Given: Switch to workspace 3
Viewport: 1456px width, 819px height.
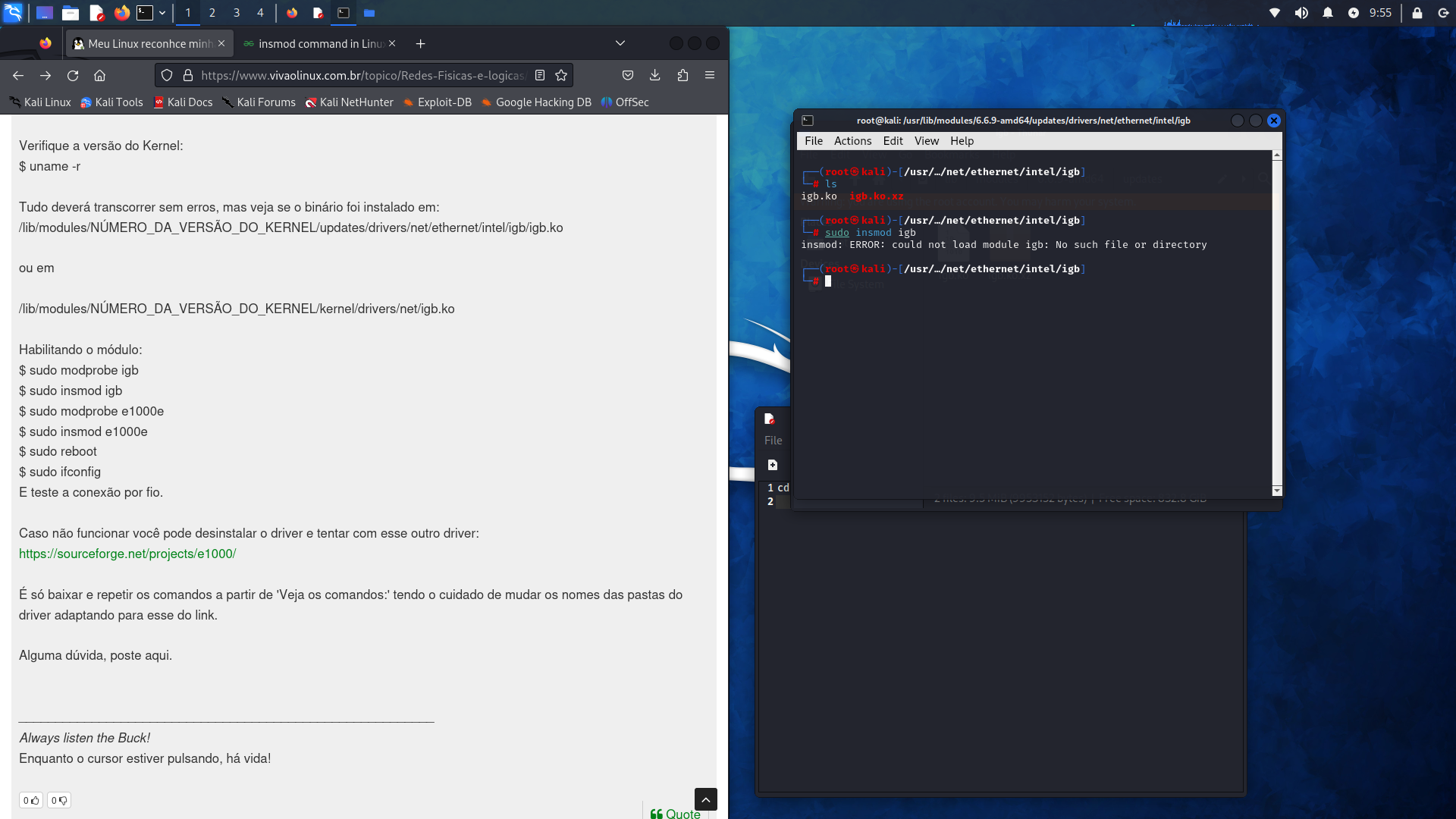Looking at the screenshot, I should [x=237, y=13].
